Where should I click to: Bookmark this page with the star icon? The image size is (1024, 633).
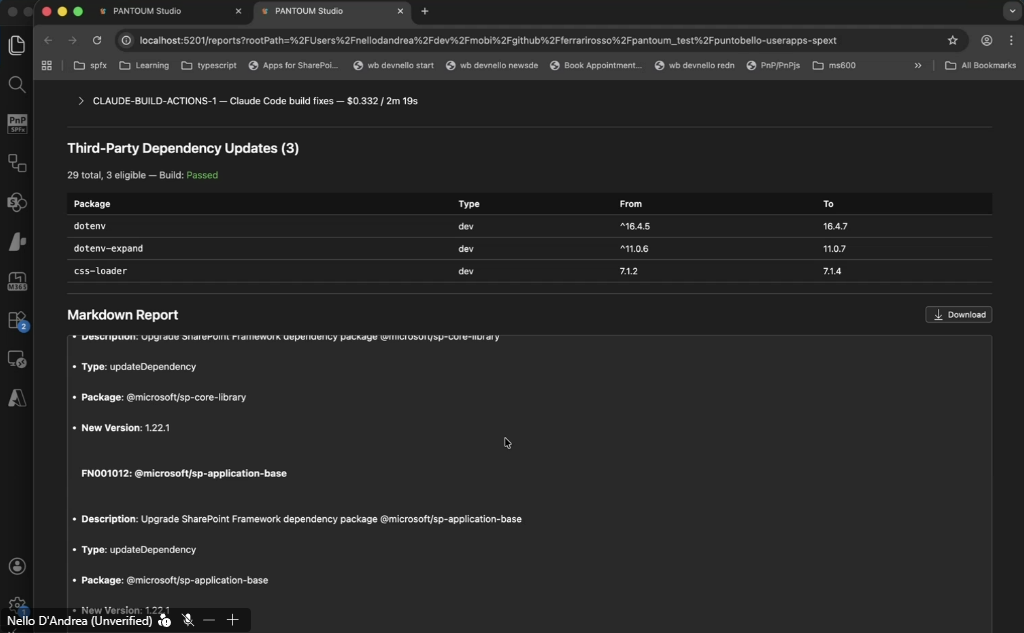[952, 41]
